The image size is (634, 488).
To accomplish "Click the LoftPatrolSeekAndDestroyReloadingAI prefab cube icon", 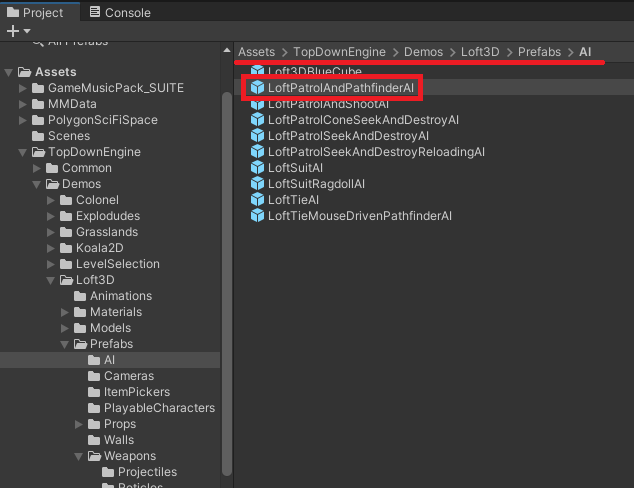I will click(257, 152).
